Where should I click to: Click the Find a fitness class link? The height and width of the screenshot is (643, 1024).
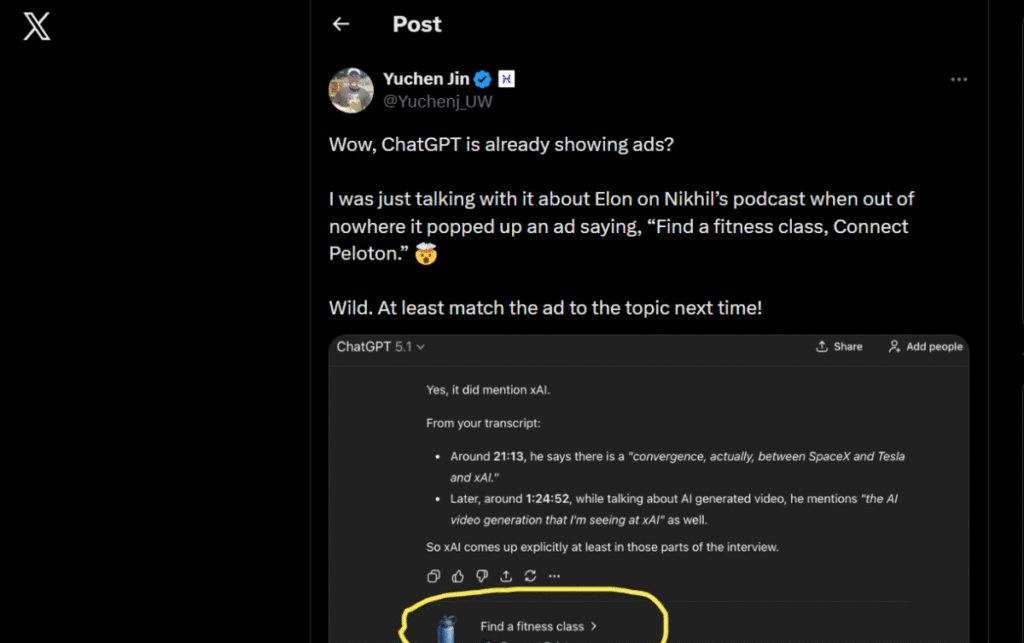tap(531, 625)
